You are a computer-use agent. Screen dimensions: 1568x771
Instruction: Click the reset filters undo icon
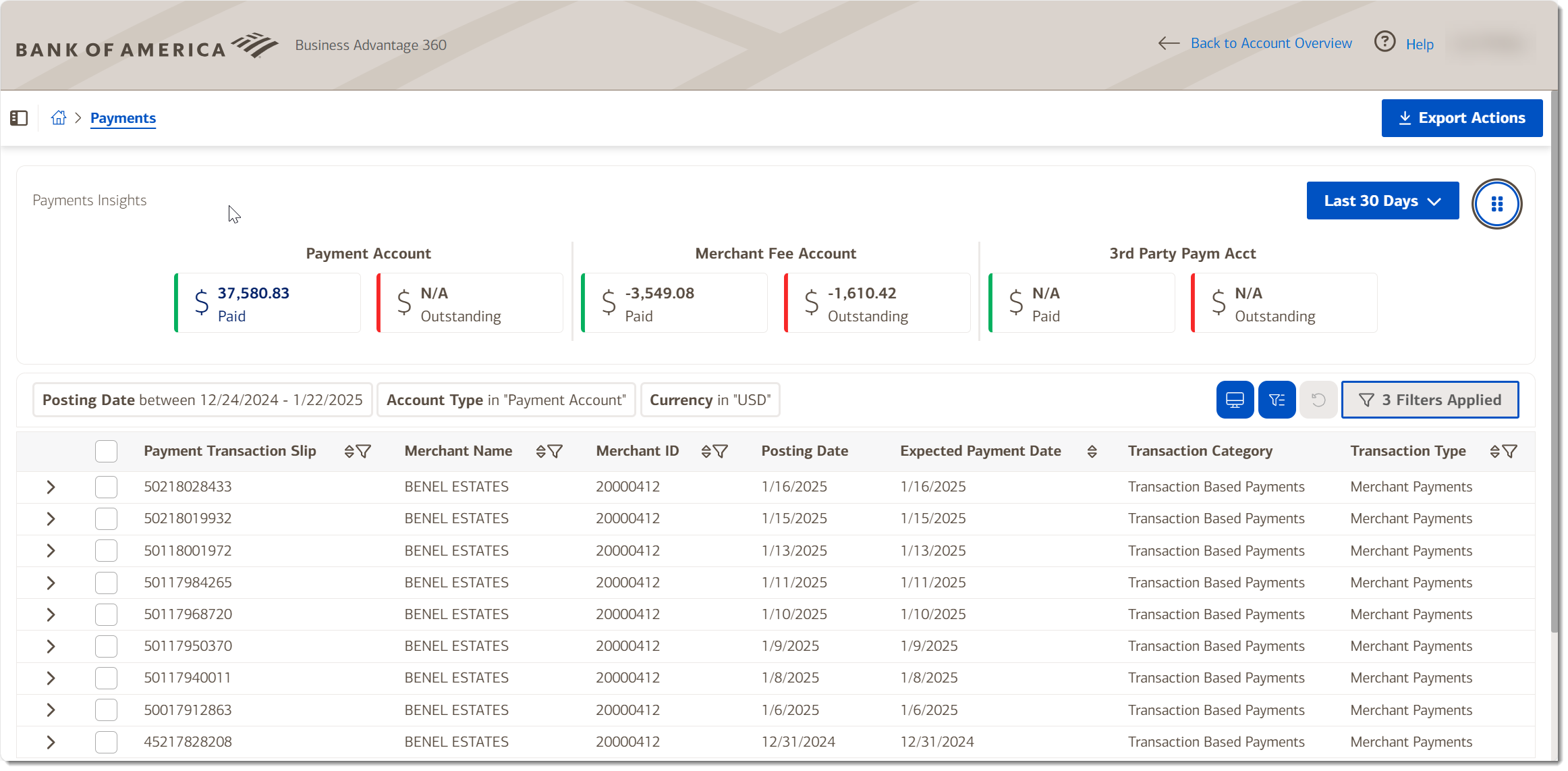click(1318, 400)
